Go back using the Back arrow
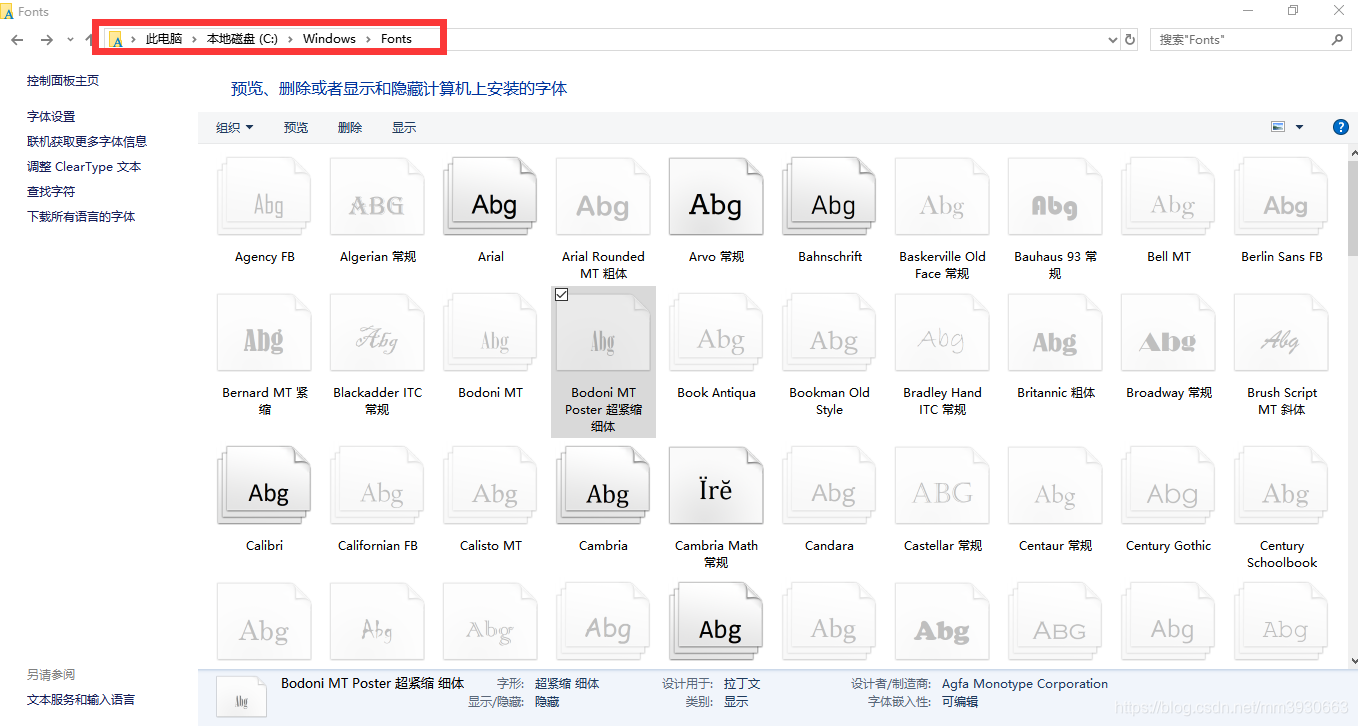The image size is (1358, 726). [17, 40]
